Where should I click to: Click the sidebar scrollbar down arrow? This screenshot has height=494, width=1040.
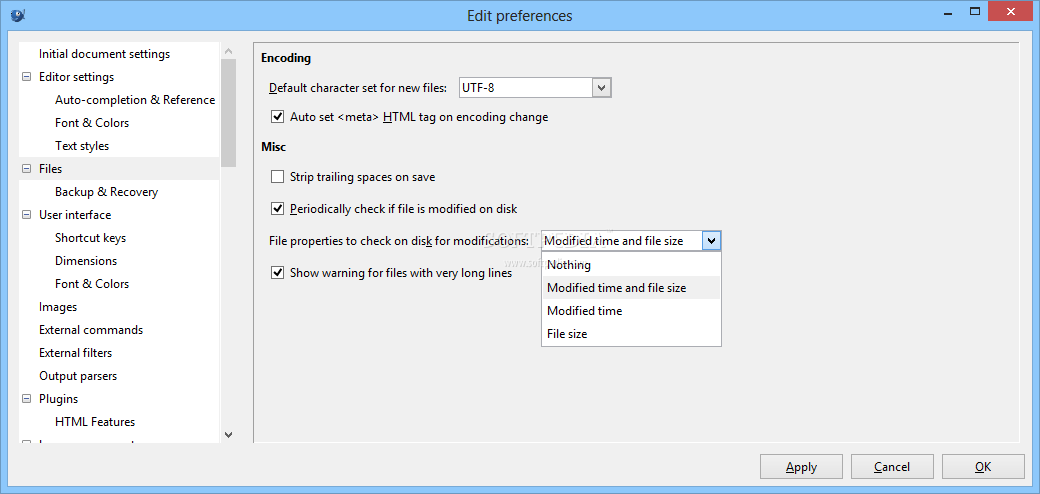click(228, 434)
